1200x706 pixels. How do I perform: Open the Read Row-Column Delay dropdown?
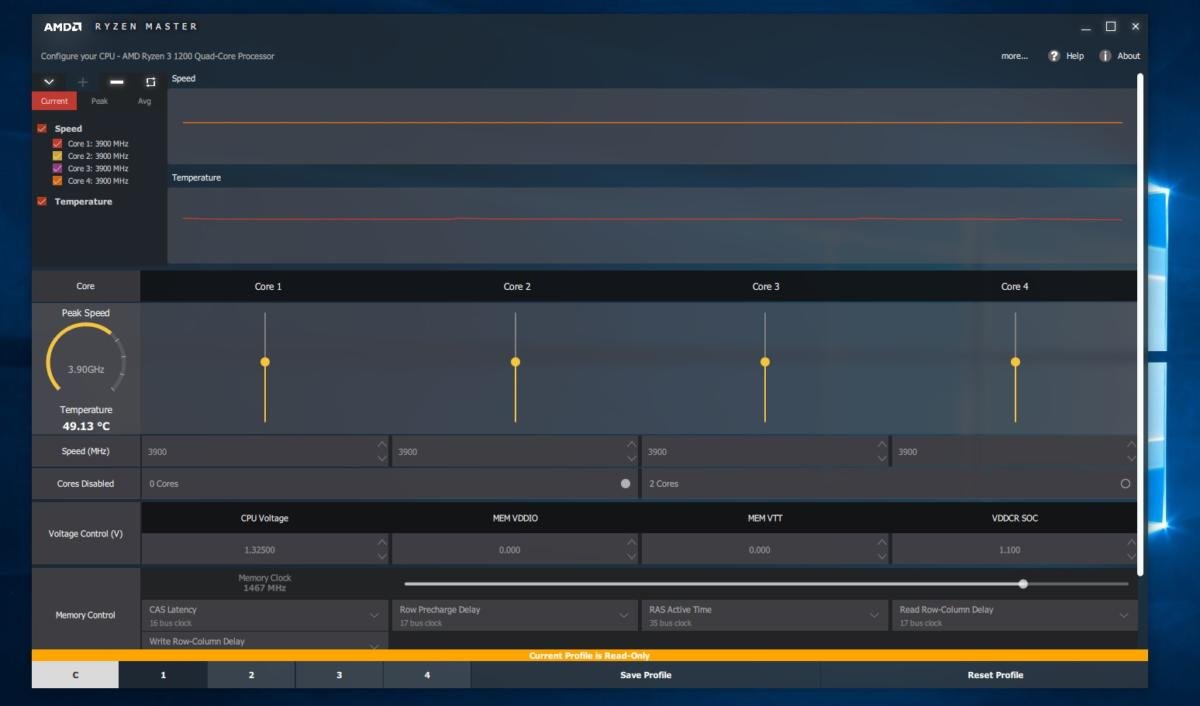pyautogui.click(x=1125, y=615)
